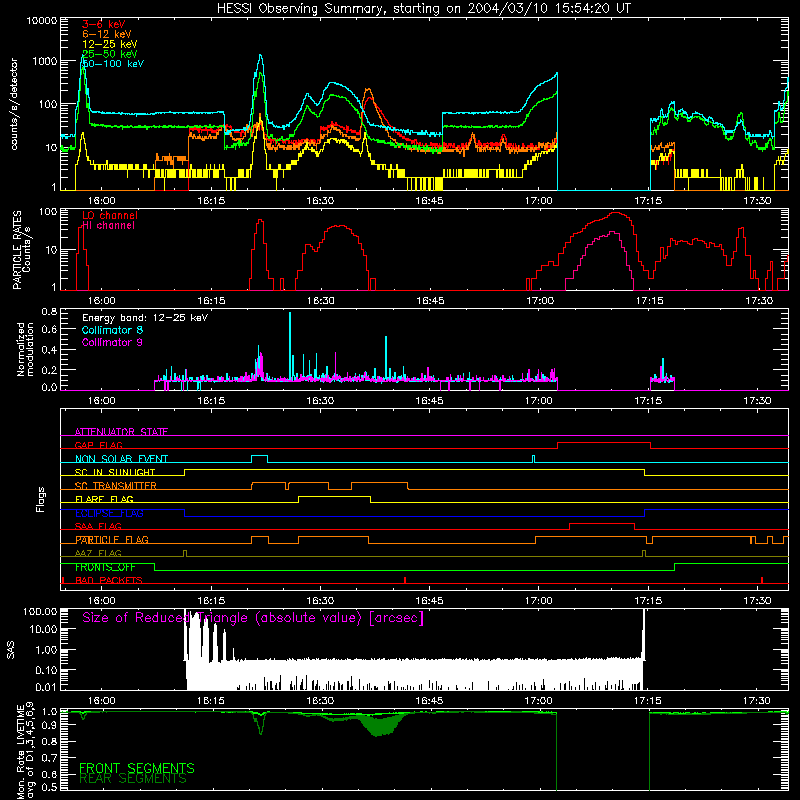The image size is (800, 800).
Task: Click the livetime dip near 16:38
Action: tap(380, 725)
